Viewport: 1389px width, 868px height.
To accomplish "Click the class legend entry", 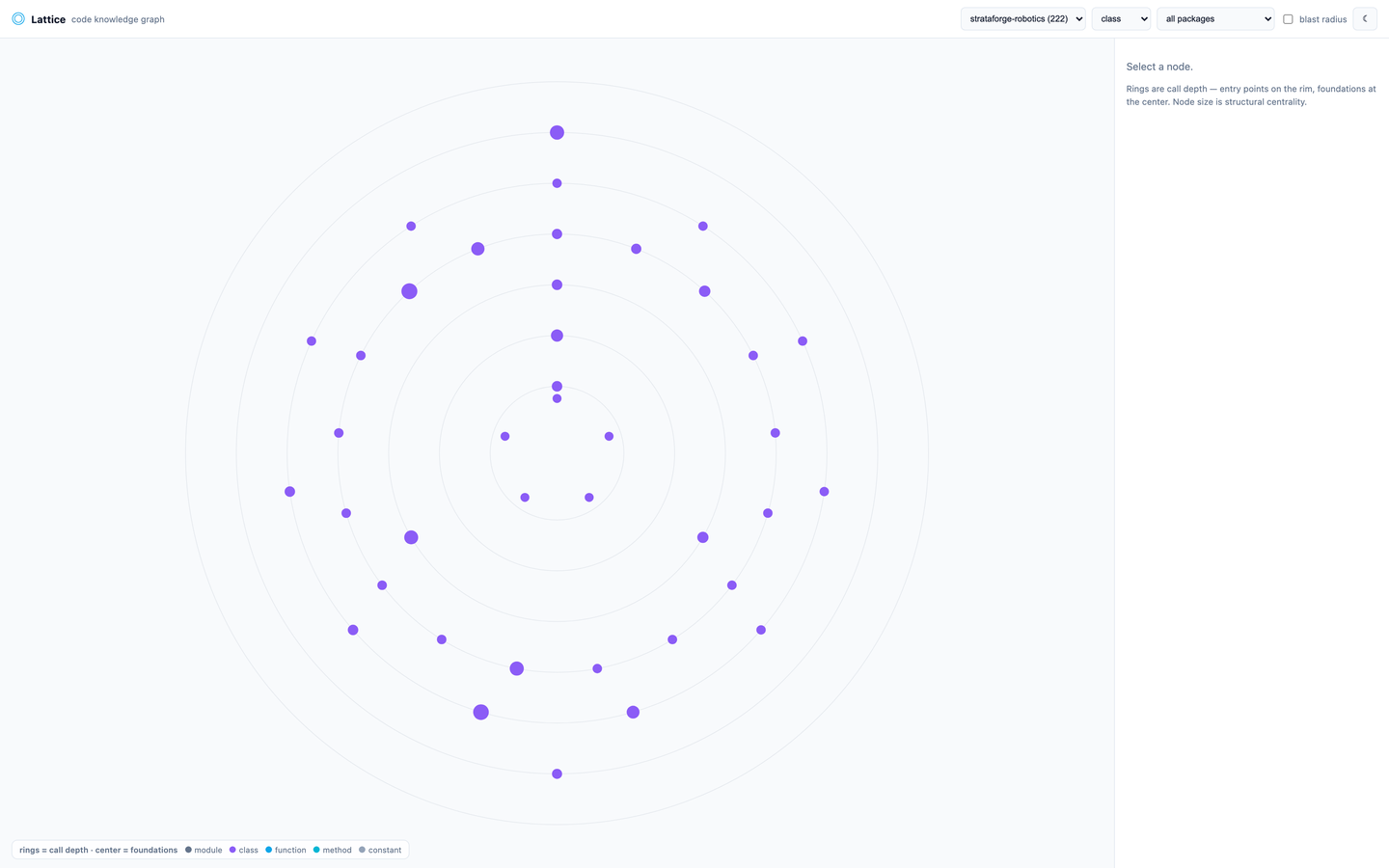I will (244, 850).
